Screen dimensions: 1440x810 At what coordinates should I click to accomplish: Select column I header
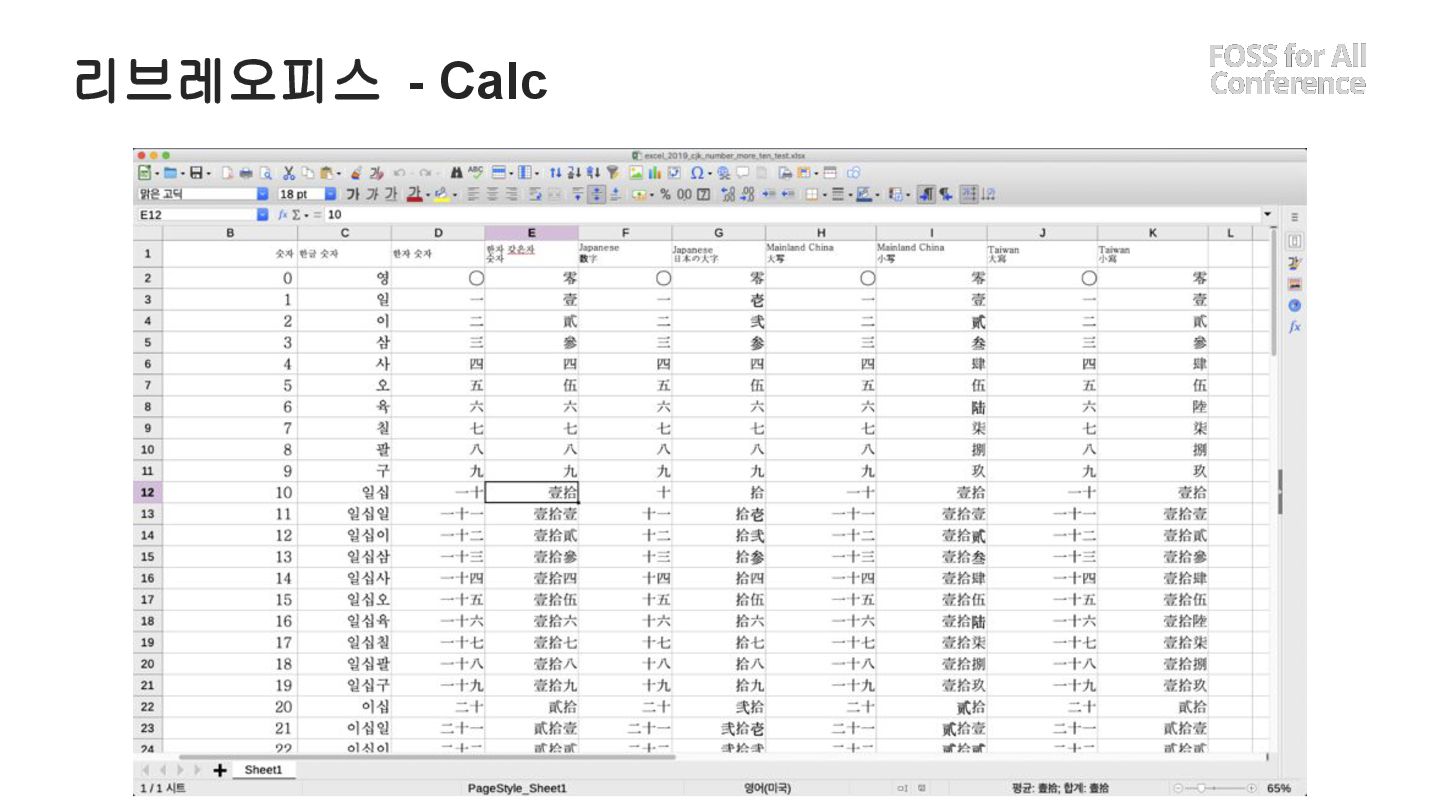tap(931, 233)
